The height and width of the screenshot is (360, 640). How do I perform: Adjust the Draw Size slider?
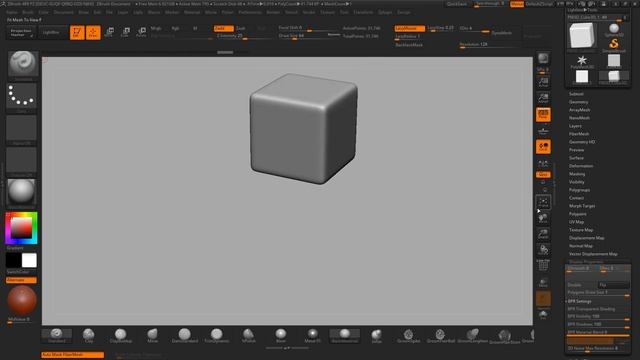(309, 36)
